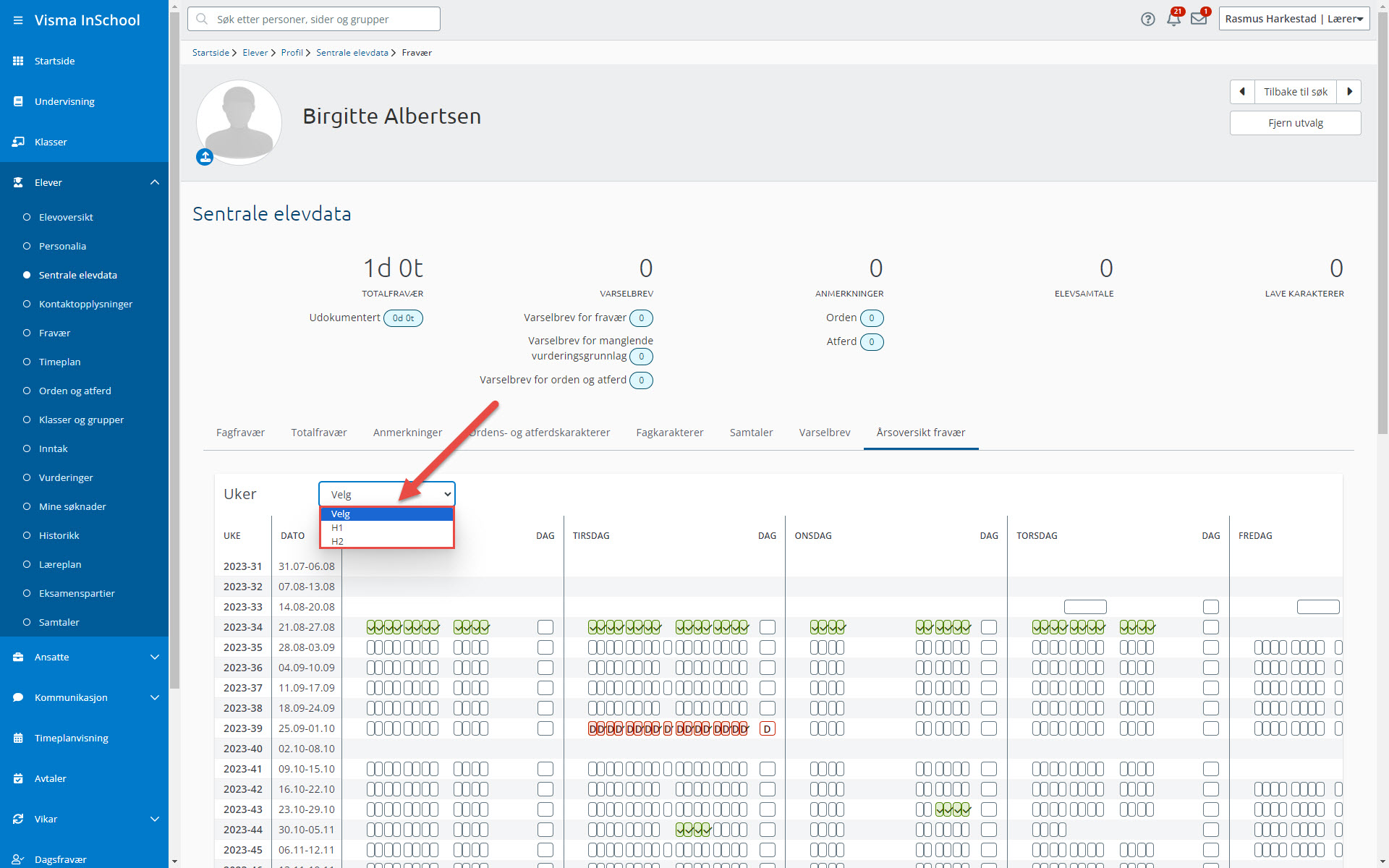Follow the Profil breadcrumb link
This screenshot has height=868, width=1389.
tap(292, 53)
